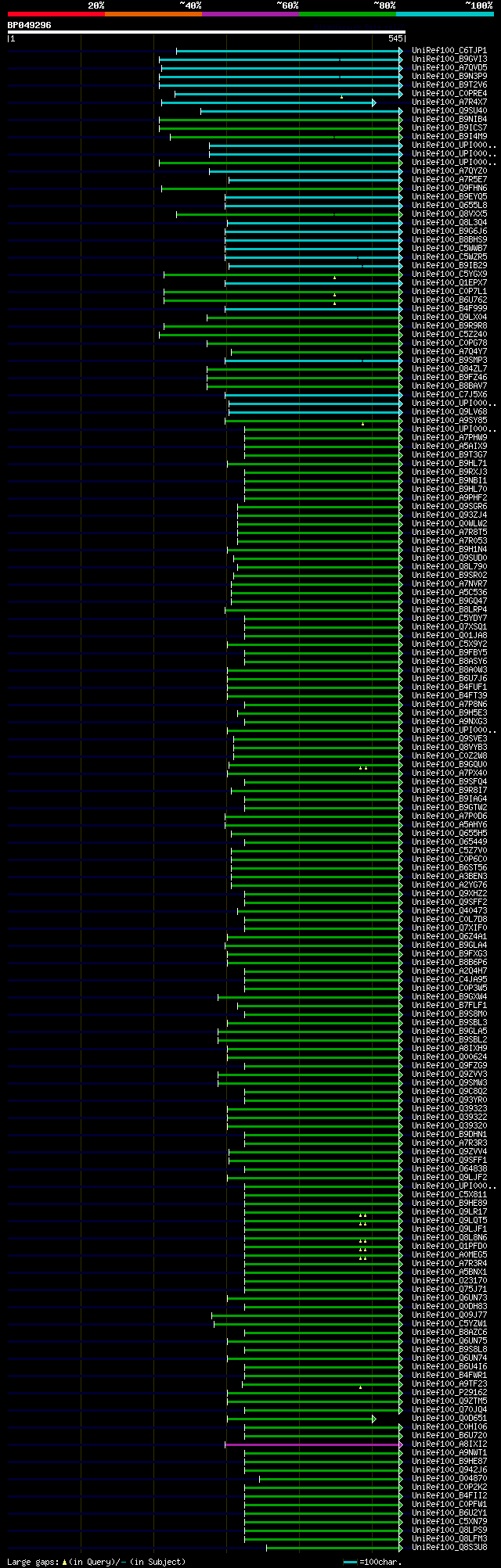Select label UniRef100_Q84ZL7
The width and height of the screenshot is (501, 1568).
click(449, 369)
